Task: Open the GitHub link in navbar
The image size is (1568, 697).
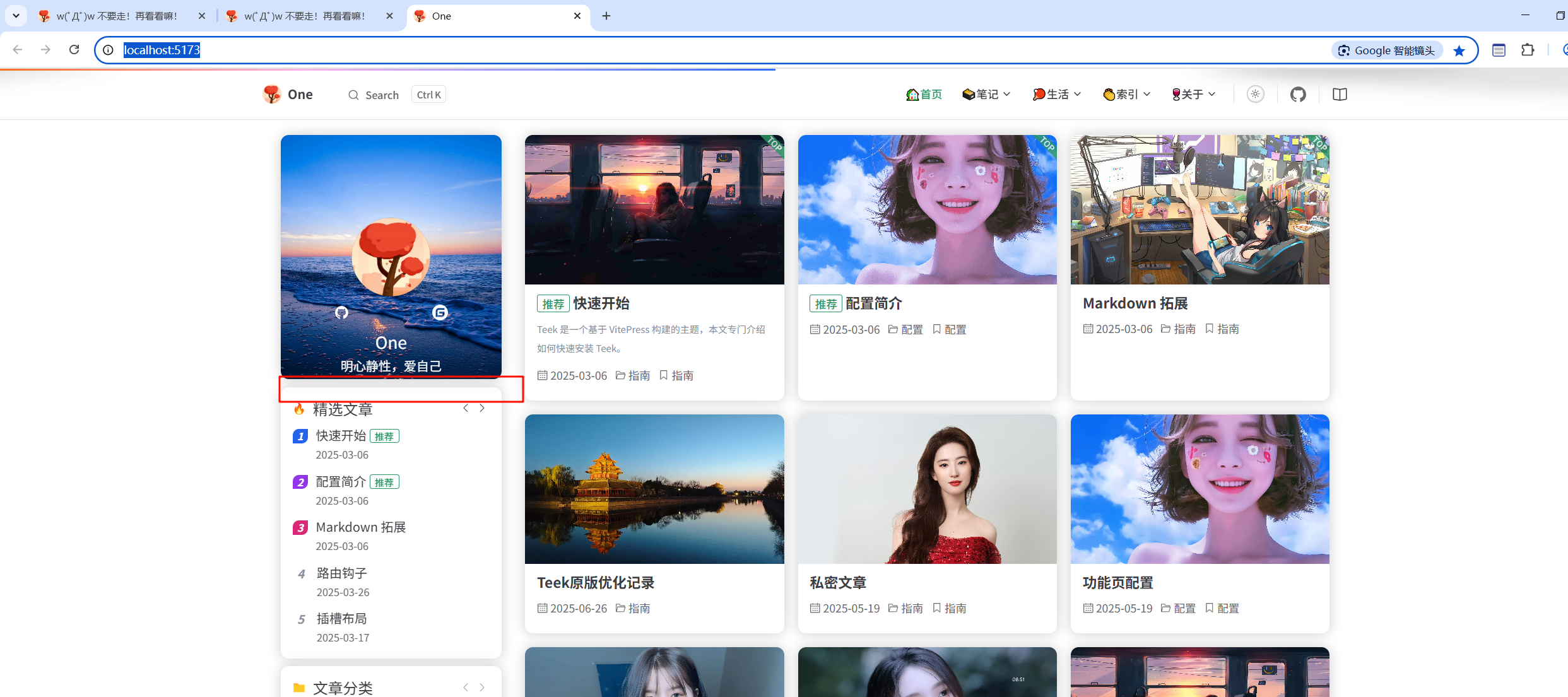Action: pyautogui.click(x=1298, y=95)
